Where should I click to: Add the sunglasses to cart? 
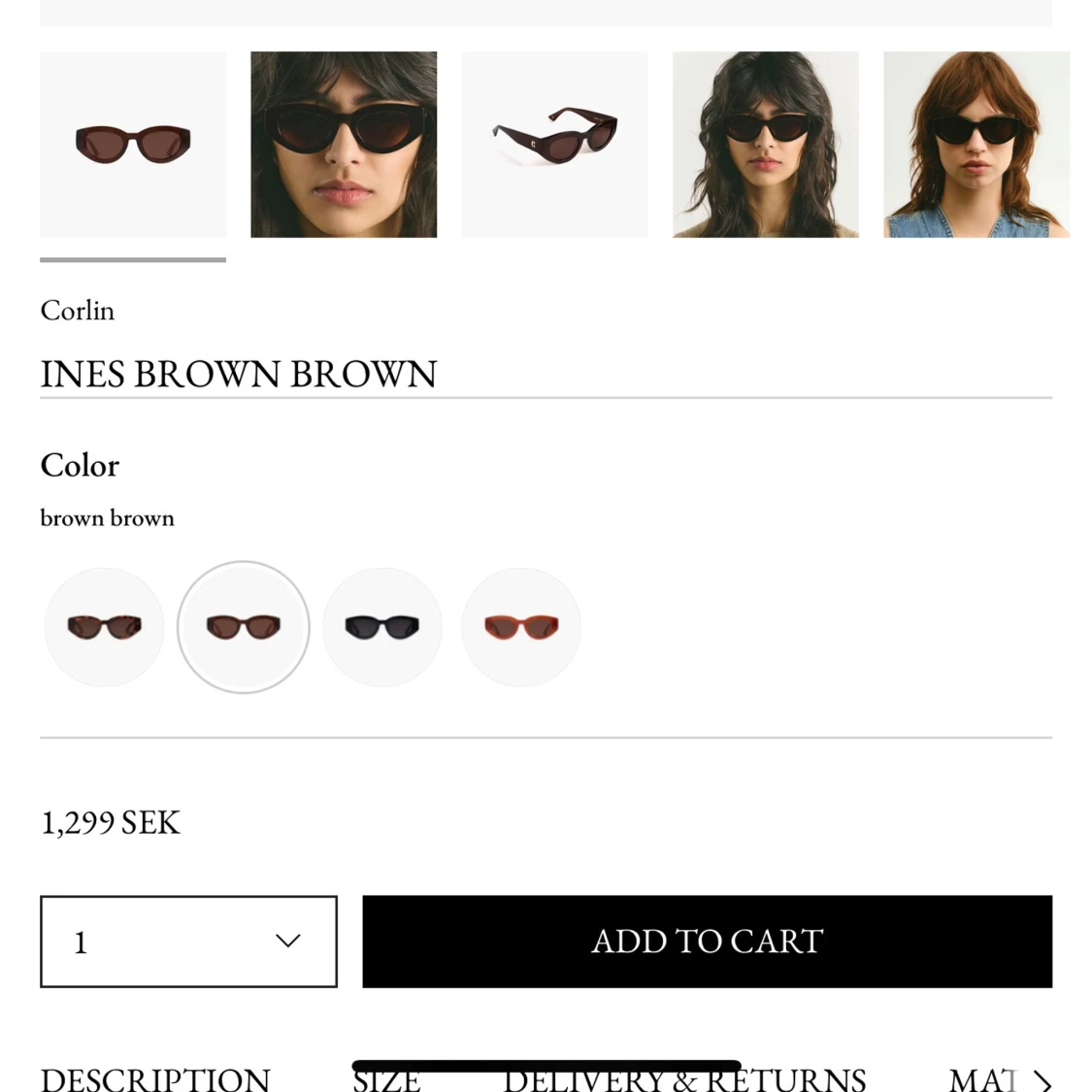(x=707, y=942)
